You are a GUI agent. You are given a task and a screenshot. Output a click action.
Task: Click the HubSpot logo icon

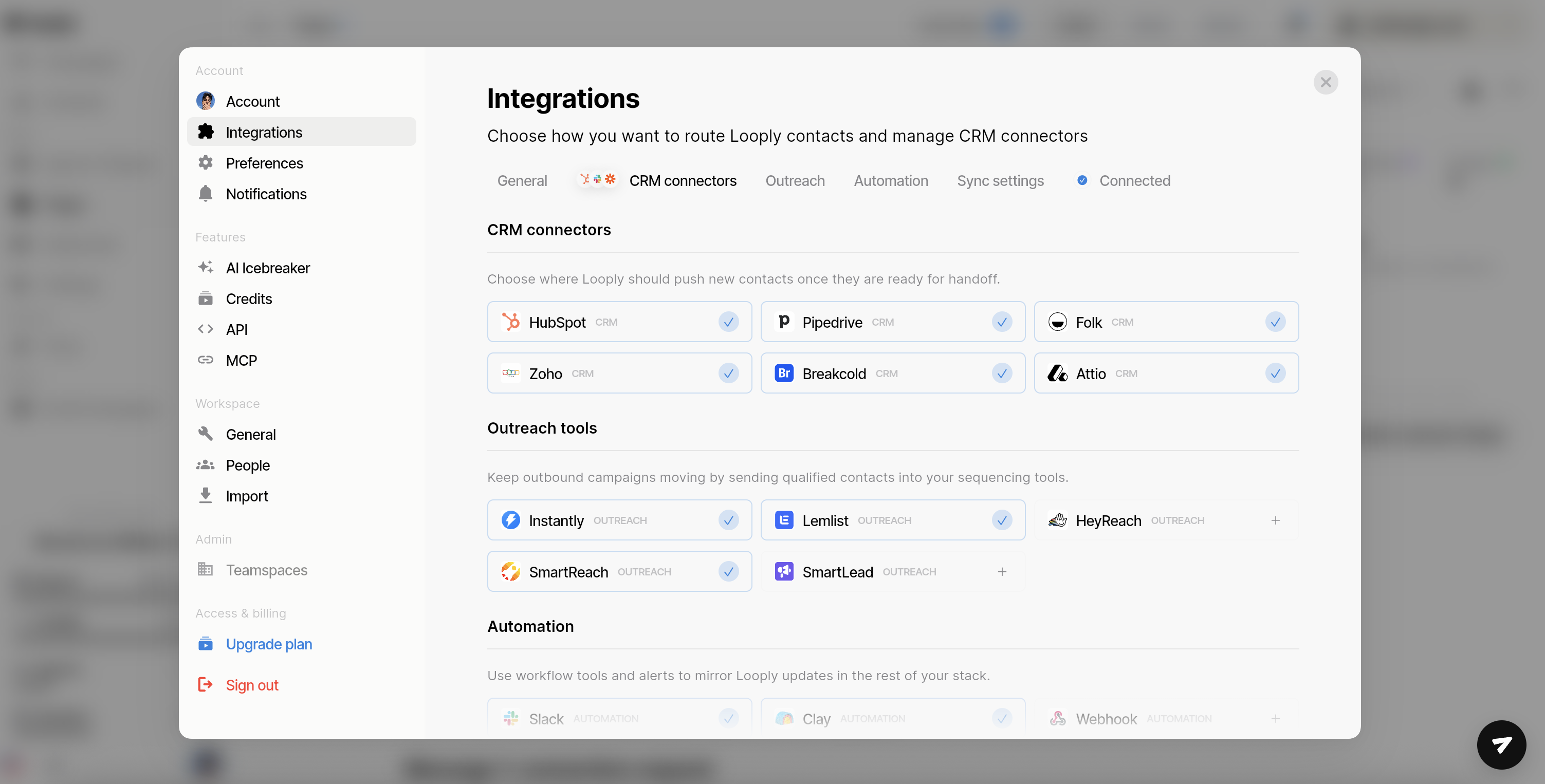tap(510, 322)
